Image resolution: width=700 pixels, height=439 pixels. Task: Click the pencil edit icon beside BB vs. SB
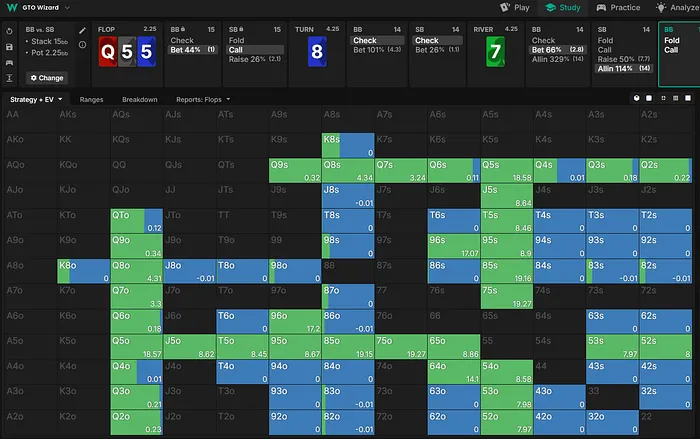(82, 30)
